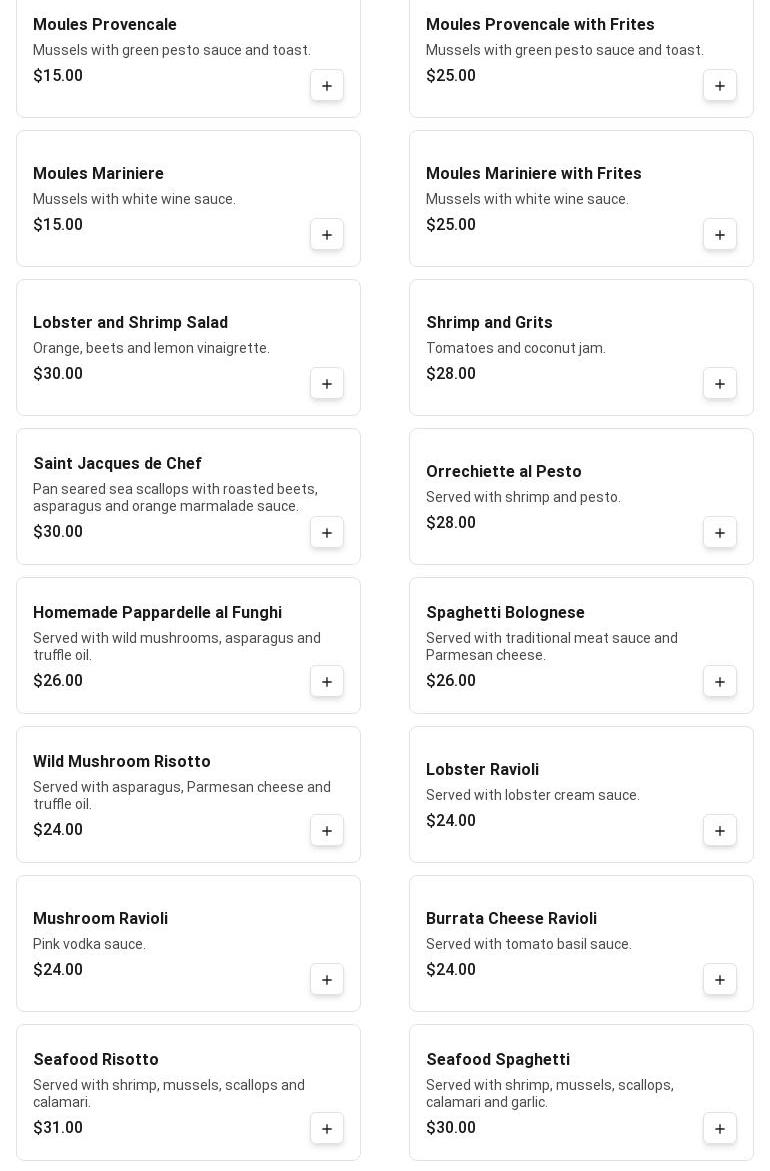
Task: Add Moules Provencale with Frites to cart
Action: (720, 86)
